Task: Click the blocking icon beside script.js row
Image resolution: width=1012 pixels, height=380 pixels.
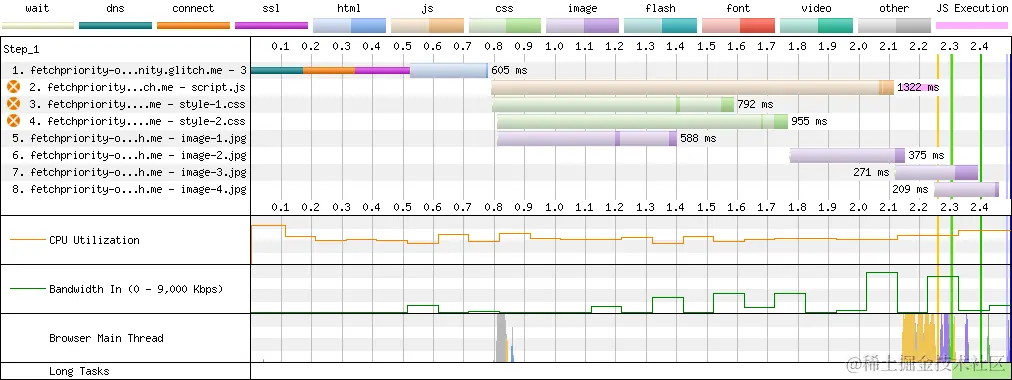Action: (13, 86)
